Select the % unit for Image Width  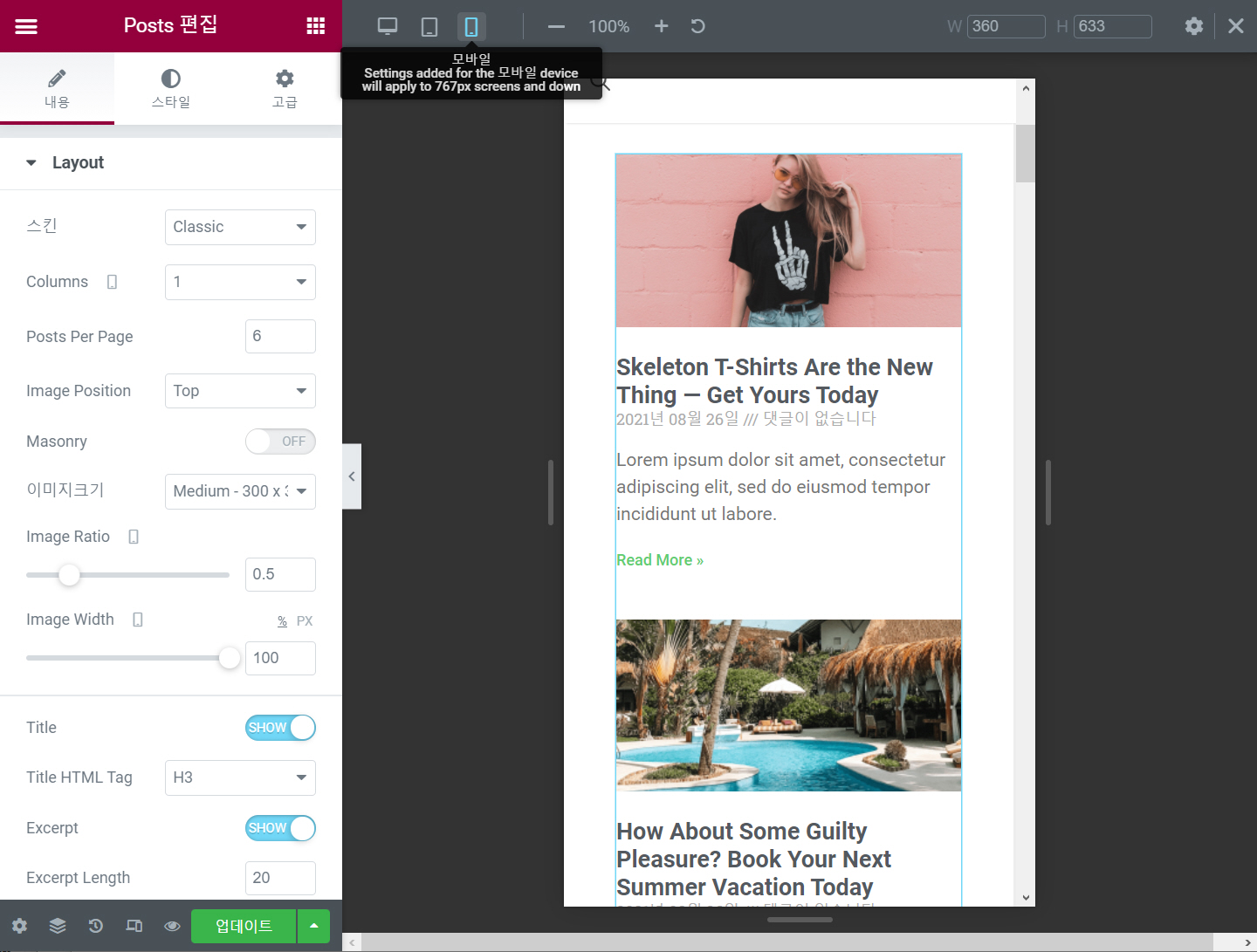click(282, 621)
